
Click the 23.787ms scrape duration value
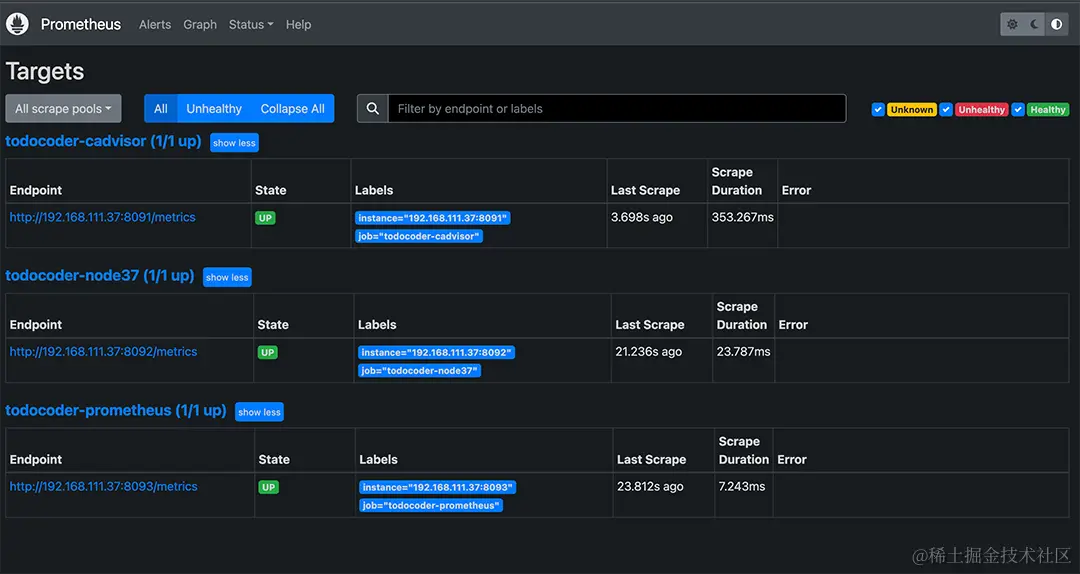tap(743, 351)
